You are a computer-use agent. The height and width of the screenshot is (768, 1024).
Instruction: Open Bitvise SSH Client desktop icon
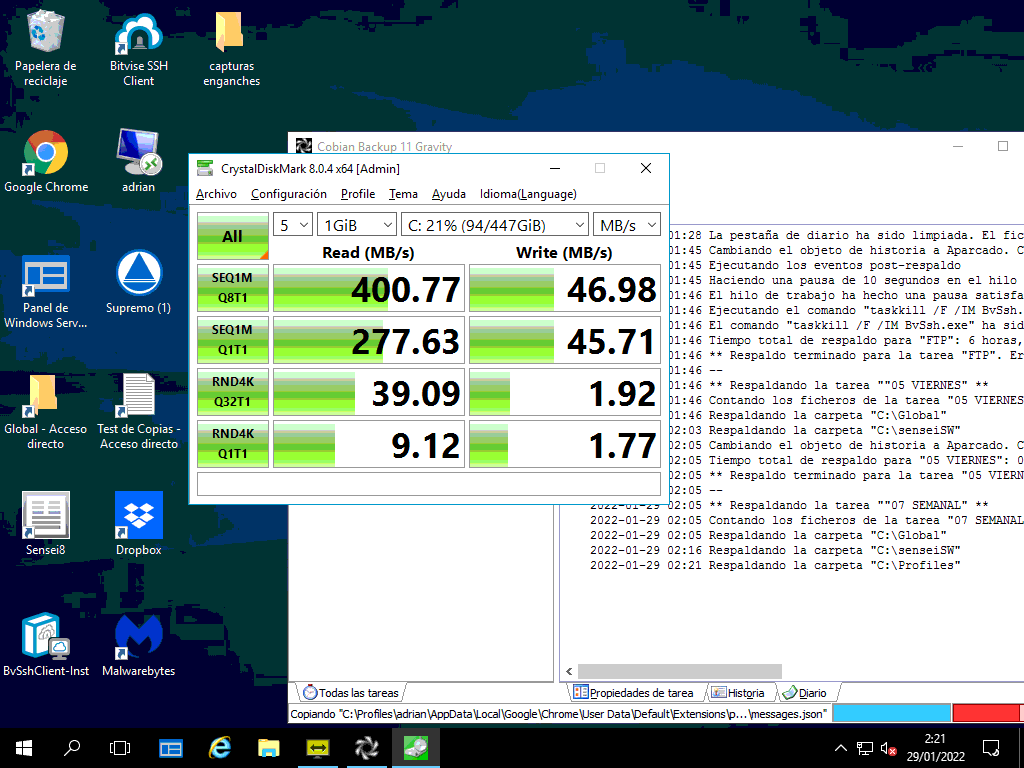click(x=139, y=46)
